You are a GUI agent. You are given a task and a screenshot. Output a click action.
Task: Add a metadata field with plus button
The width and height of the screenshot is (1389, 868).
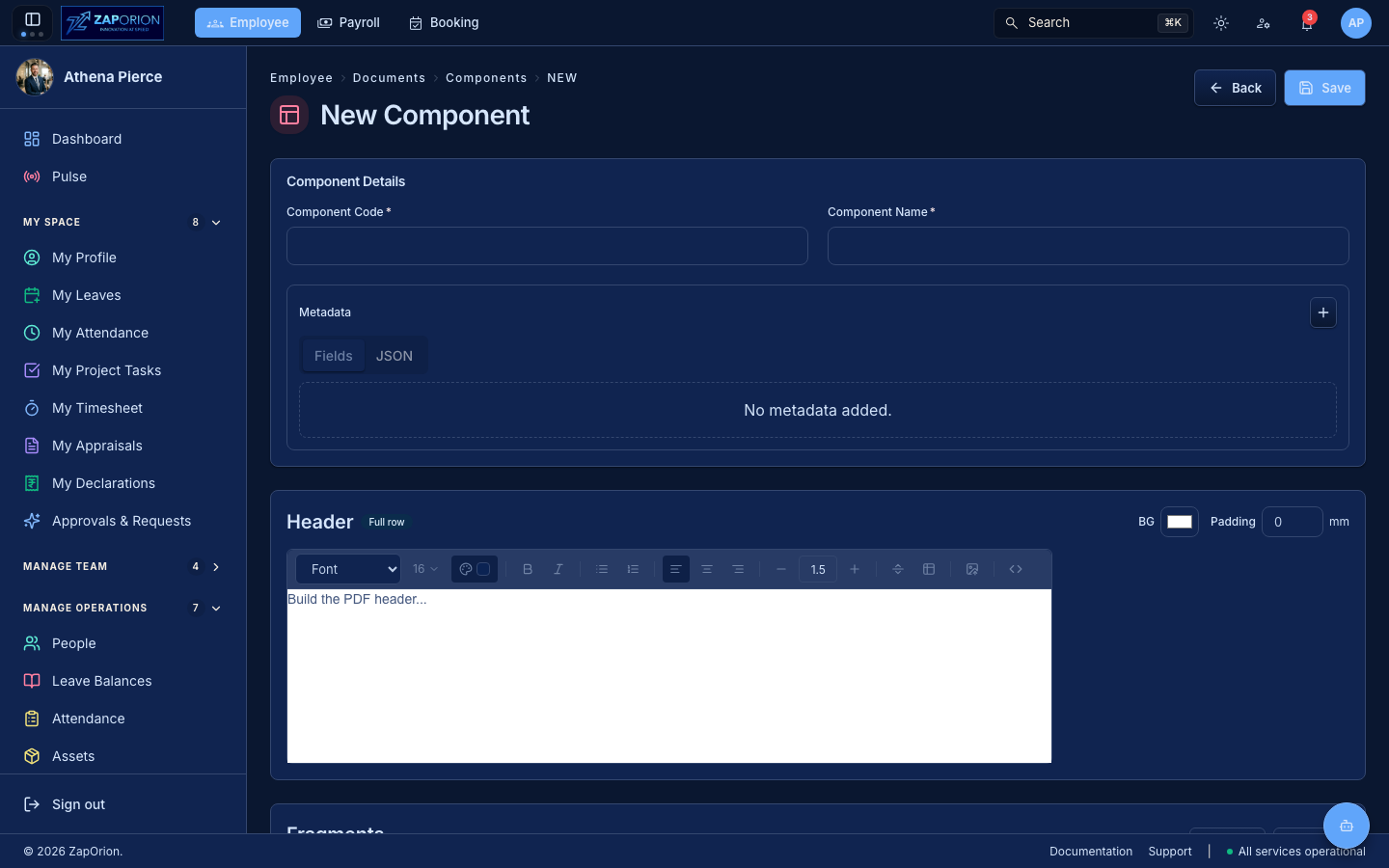(x=1323, y=312)
